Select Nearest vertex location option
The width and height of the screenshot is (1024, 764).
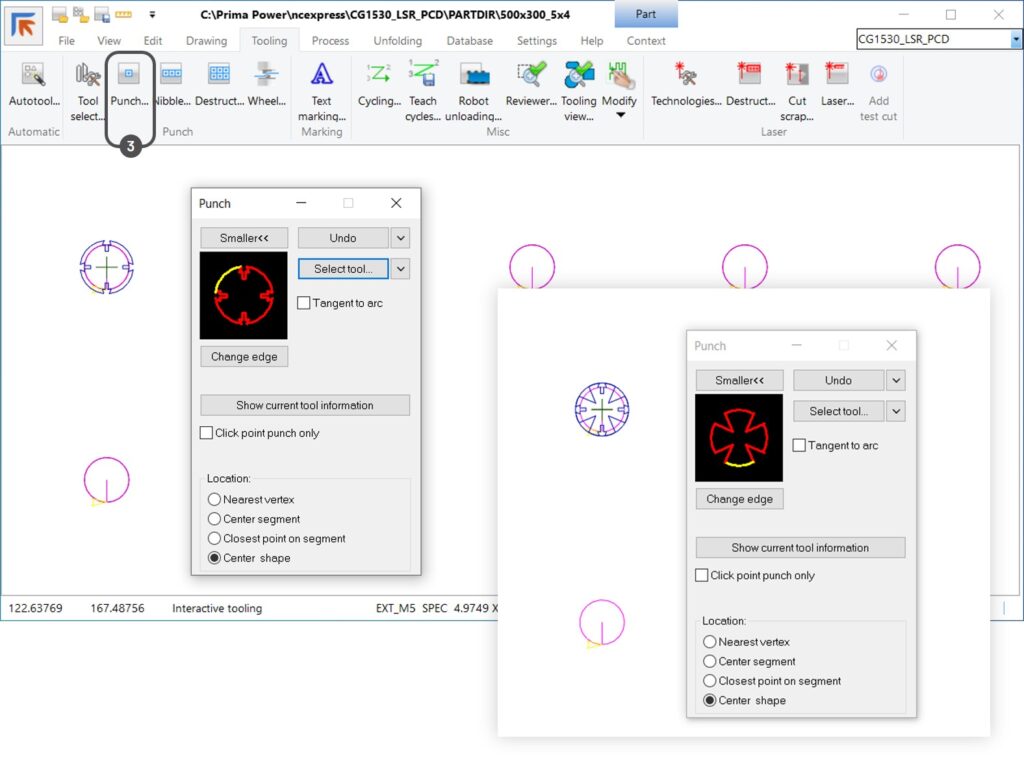tap(214, 499)
